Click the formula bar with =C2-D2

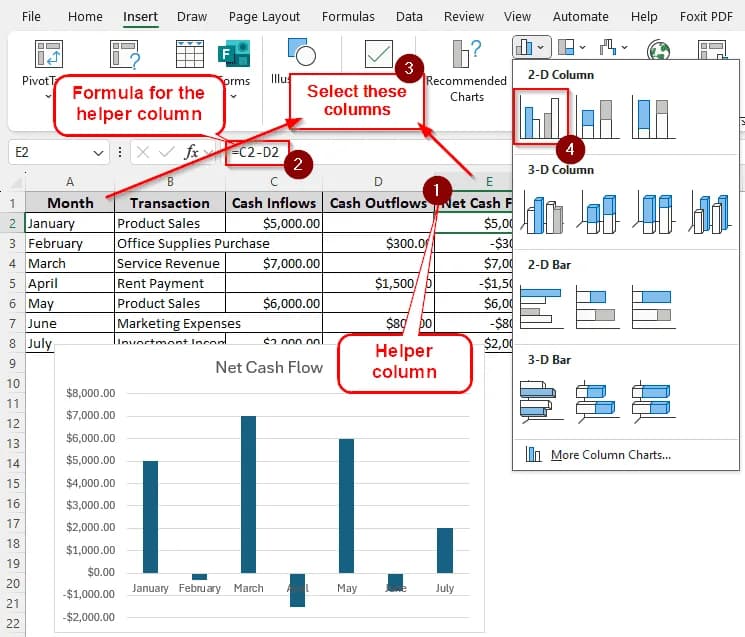point(257,152)
